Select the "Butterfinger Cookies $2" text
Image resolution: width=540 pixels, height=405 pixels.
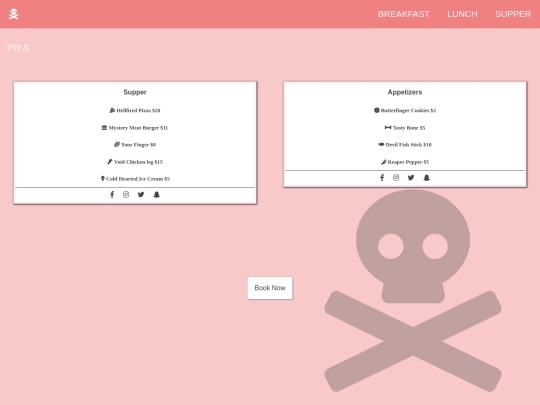(408, 111)
